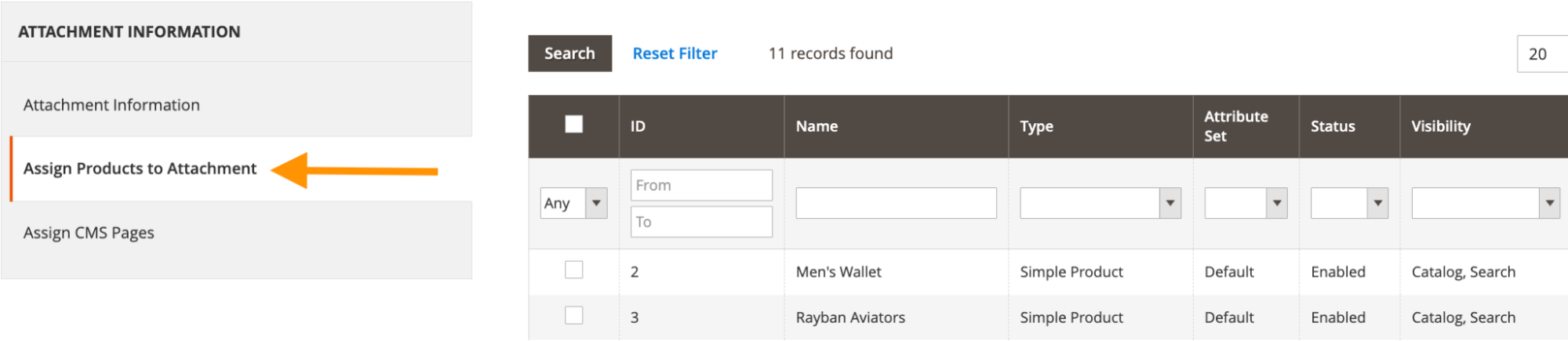Click Catalog, Search in Men's Wallet row

pyautogui.click(x=1464, y=272)
